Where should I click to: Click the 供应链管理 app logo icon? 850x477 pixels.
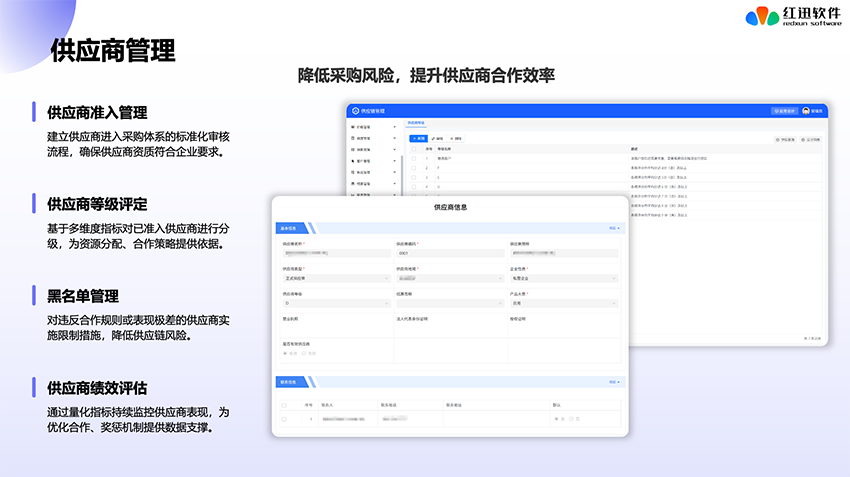[354, 110]
